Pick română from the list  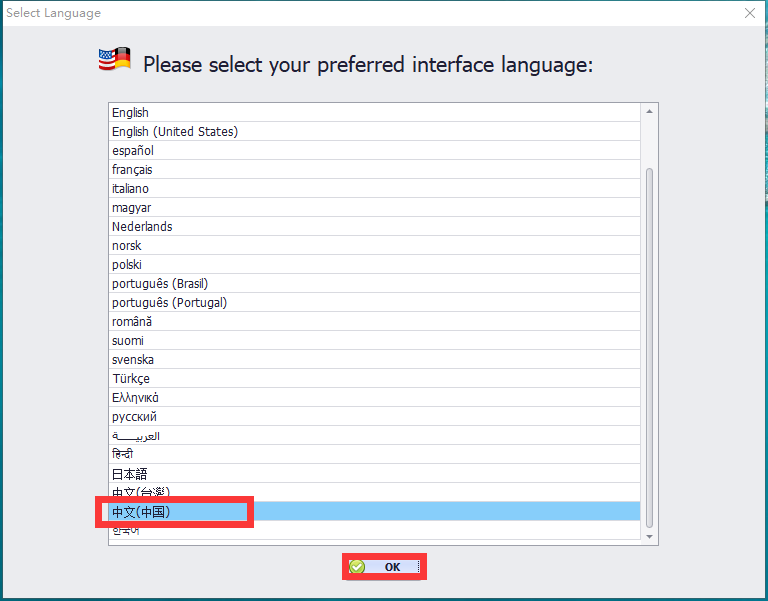click(374, 321)
